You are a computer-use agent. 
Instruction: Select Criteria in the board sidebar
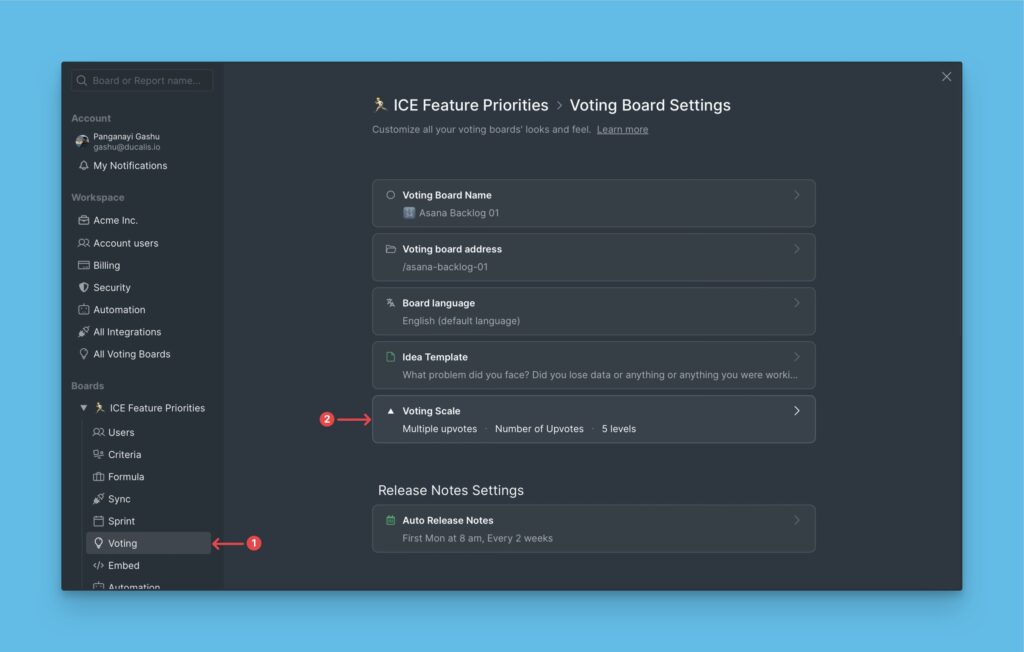[x=124, y=455]
